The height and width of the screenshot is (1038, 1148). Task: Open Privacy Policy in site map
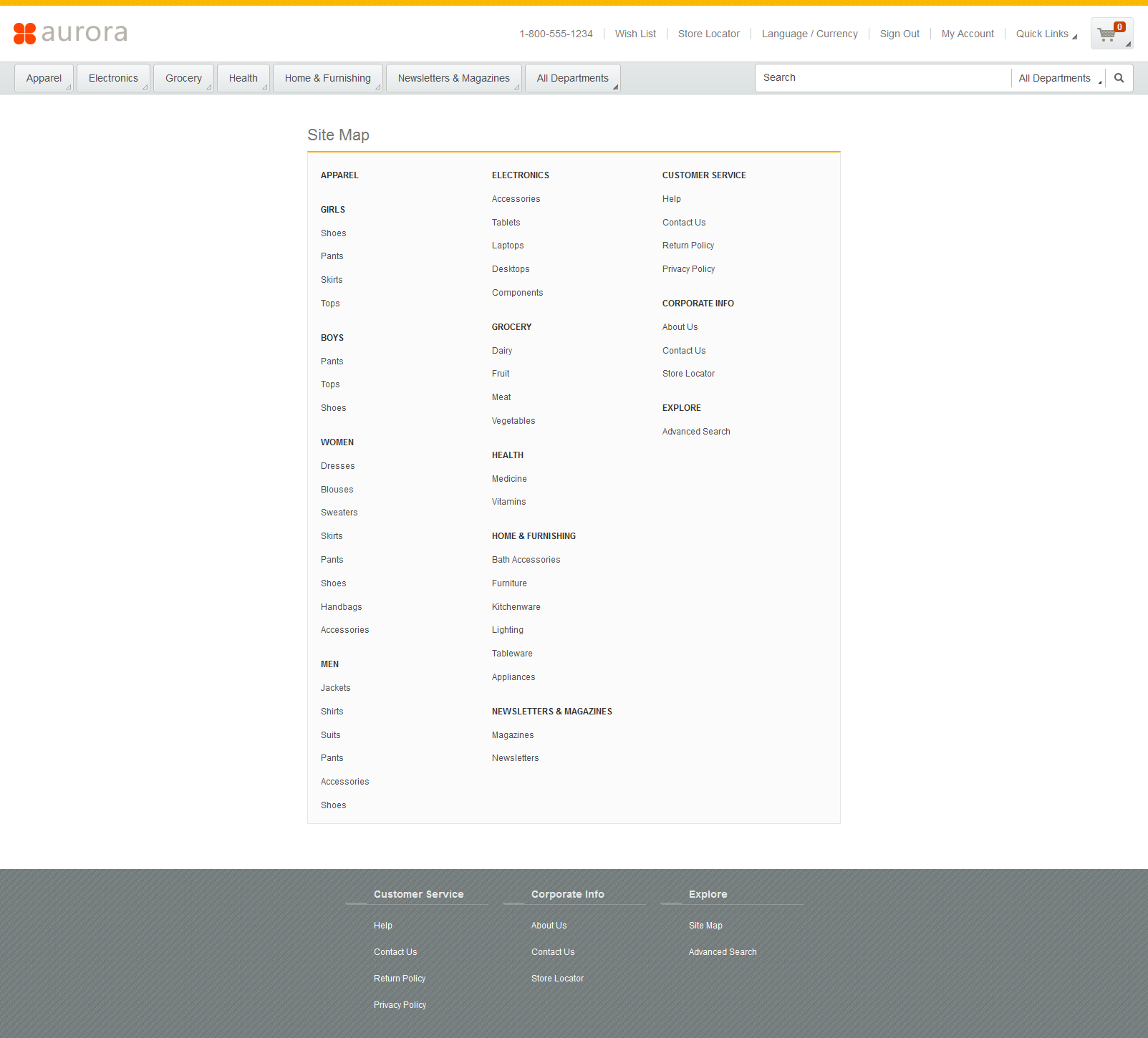pyautogui.click(x=689, y=269)
